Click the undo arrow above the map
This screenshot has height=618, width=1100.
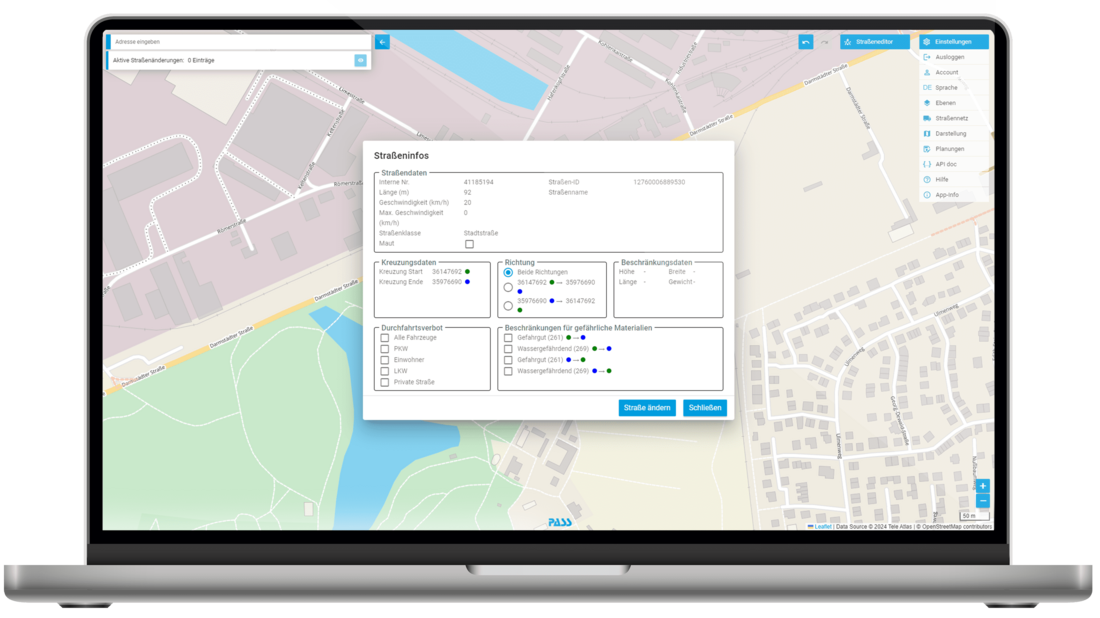coord(806,41)
